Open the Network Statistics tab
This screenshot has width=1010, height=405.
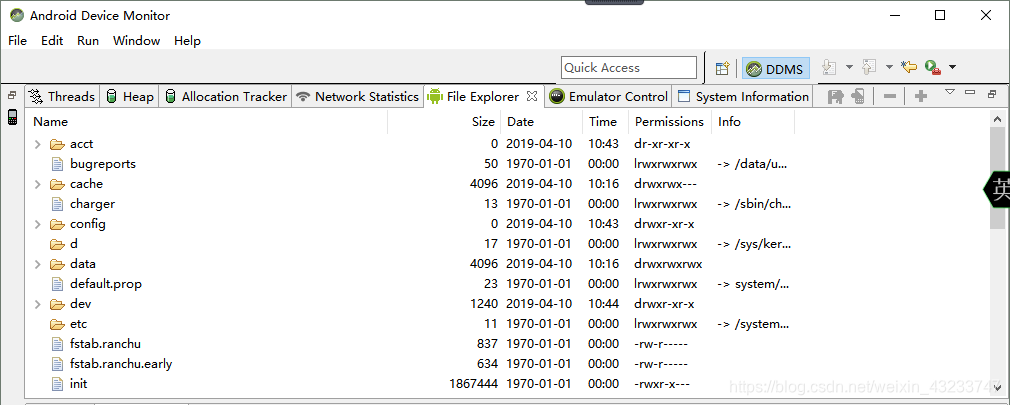pos(357,97)
